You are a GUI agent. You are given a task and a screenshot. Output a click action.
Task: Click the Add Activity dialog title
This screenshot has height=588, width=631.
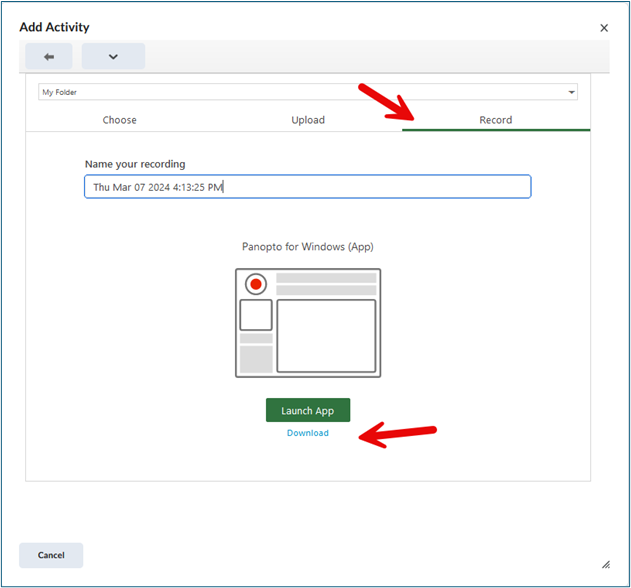pos(54,27)
